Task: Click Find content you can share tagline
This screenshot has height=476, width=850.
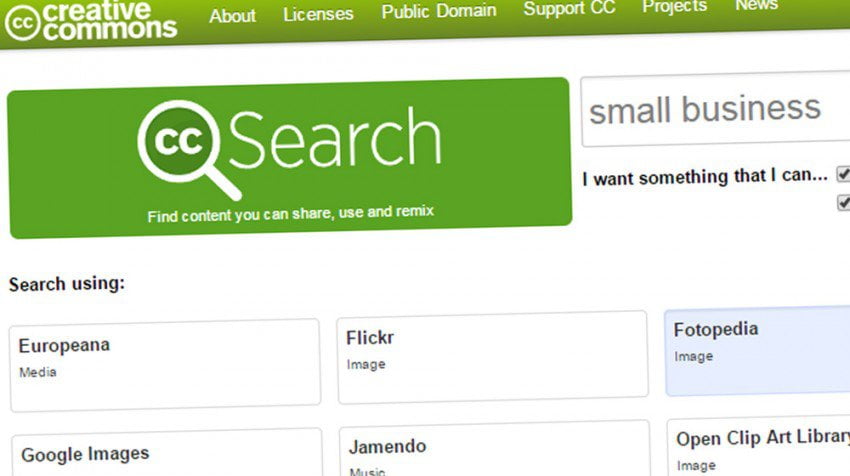Action: [x=291, y=214]
